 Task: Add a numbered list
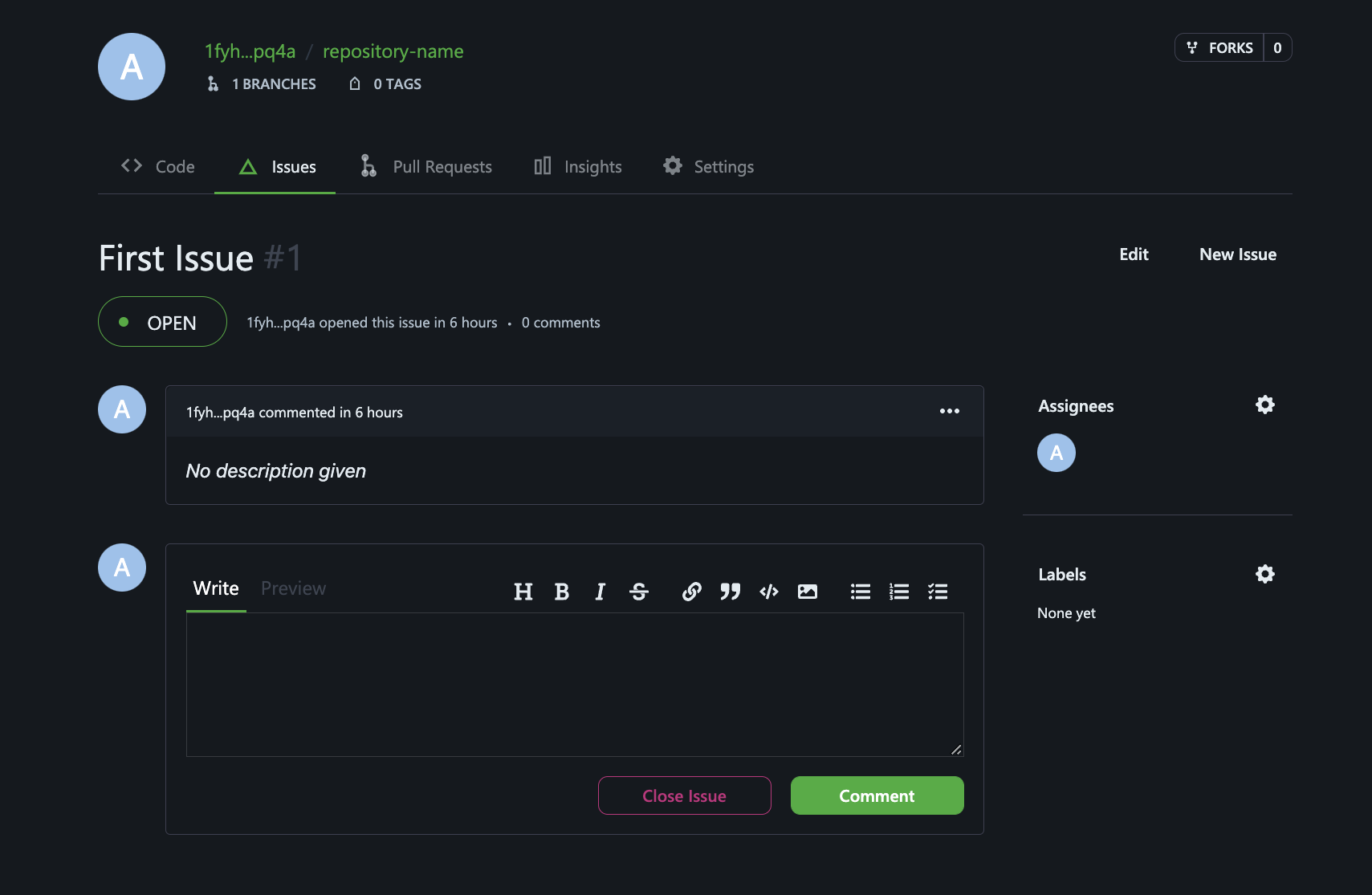(898, 592)
